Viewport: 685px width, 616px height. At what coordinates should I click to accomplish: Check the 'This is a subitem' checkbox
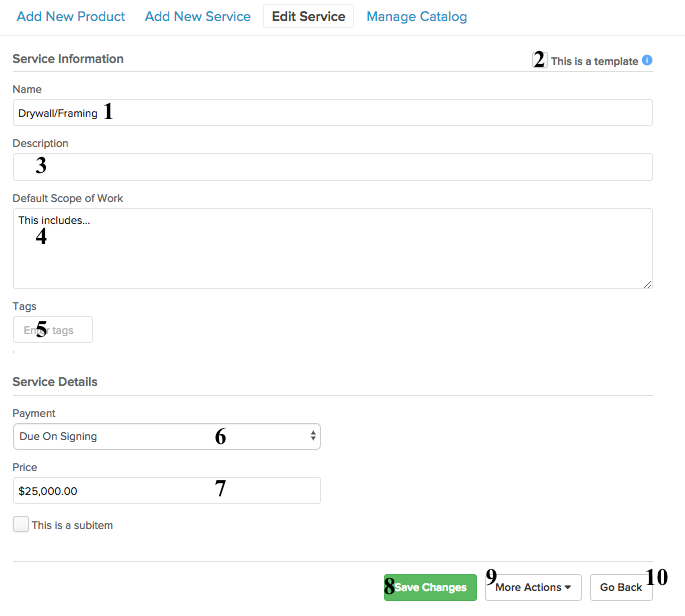point(21,524)
